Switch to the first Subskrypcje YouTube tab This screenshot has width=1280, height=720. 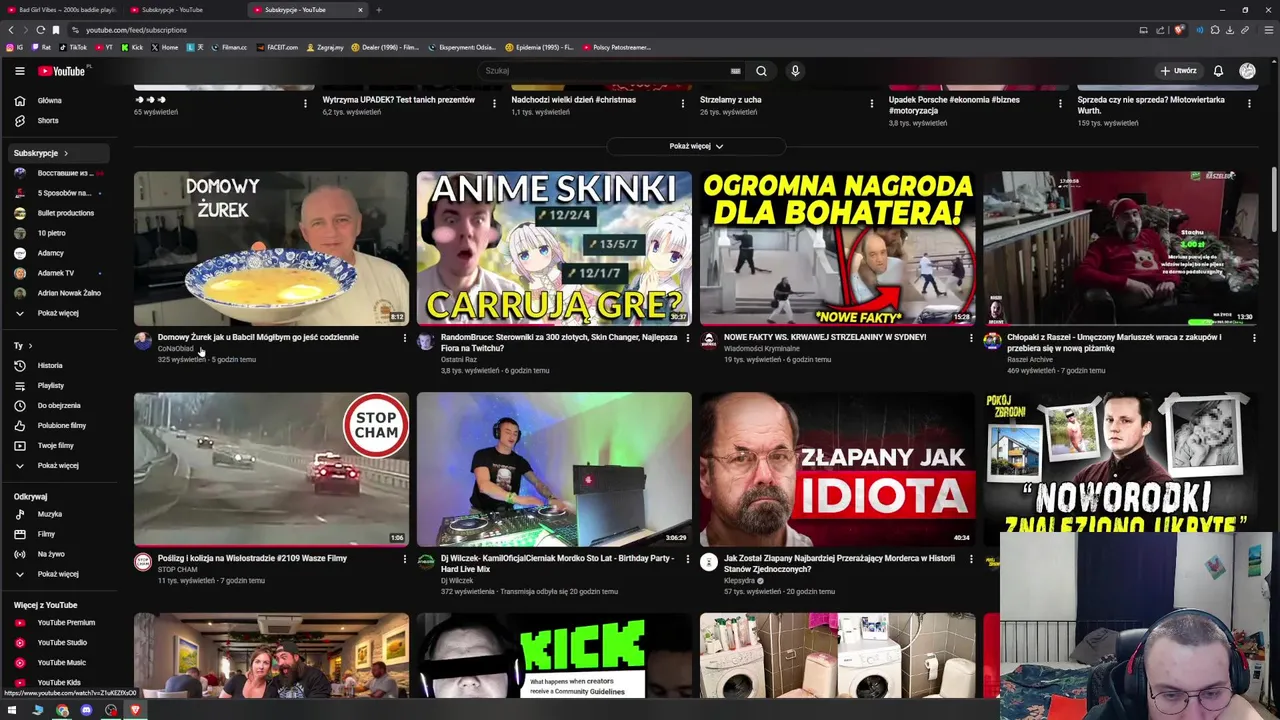tap(178, 10)
